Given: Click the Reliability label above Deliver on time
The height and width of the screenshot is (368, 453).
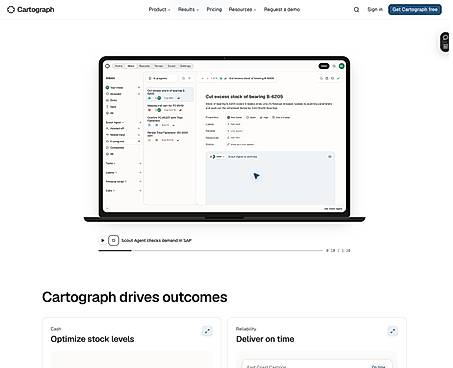Looking at the screenshot, I should tap(246, 329).
